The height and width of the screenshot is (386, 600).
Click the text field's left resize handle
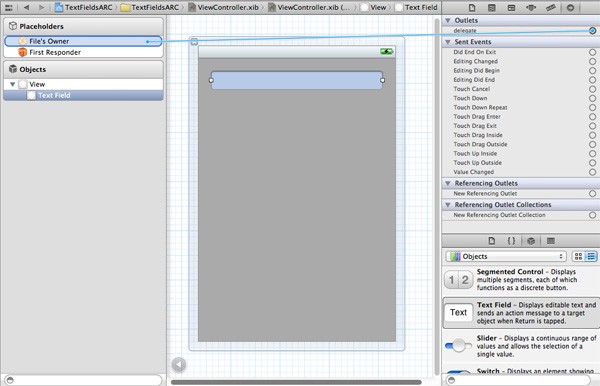211,80
